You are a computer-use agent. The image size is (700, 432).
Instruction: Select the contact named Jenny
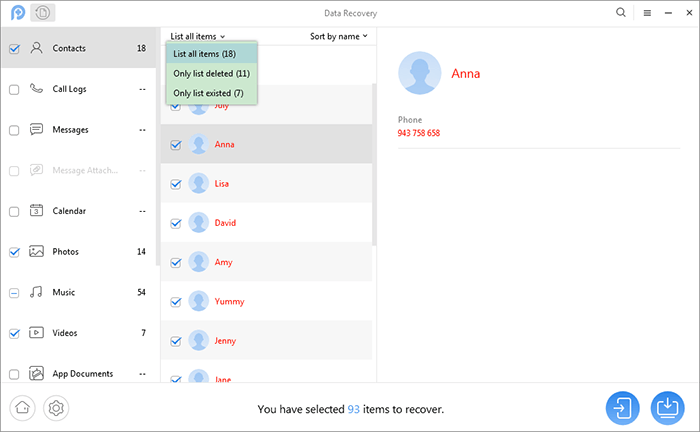225,341
